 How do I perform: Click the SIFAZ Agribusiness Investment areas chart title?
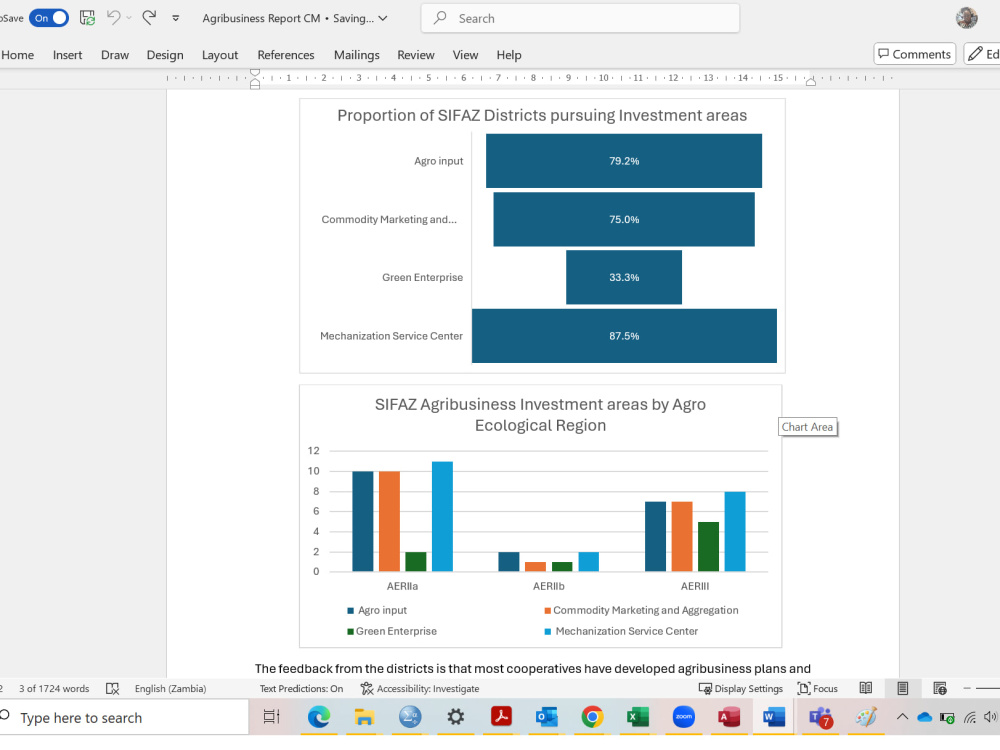tap(540, 415)
